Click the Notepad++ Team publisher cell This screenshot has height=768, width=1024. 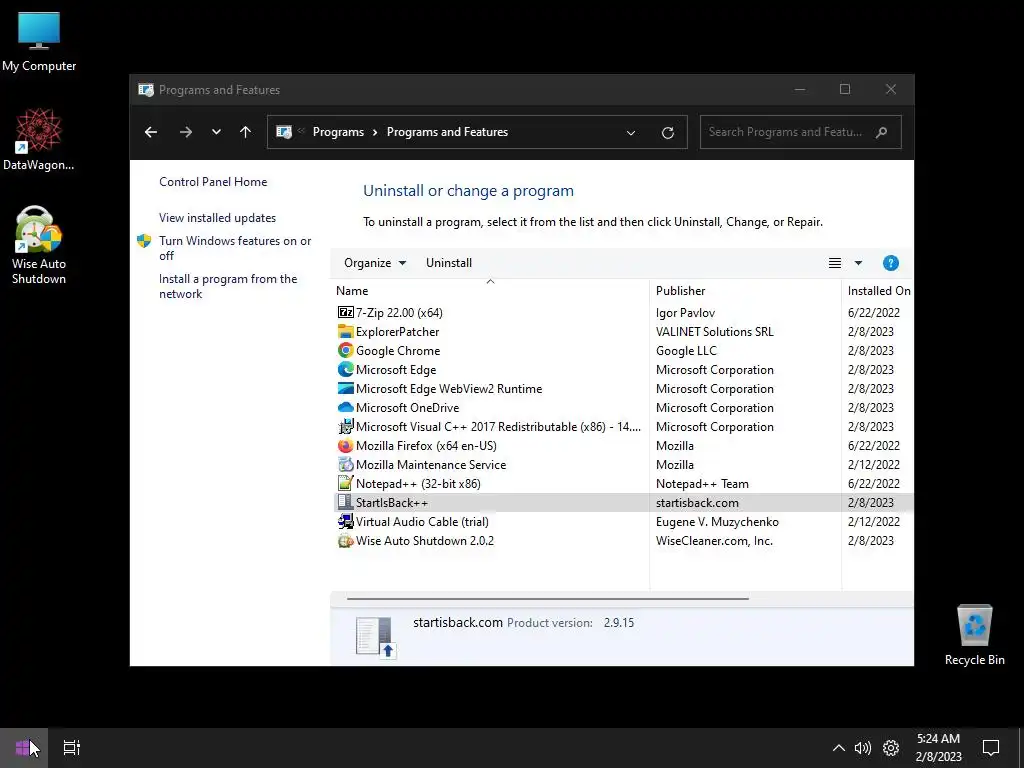point(702,484)
